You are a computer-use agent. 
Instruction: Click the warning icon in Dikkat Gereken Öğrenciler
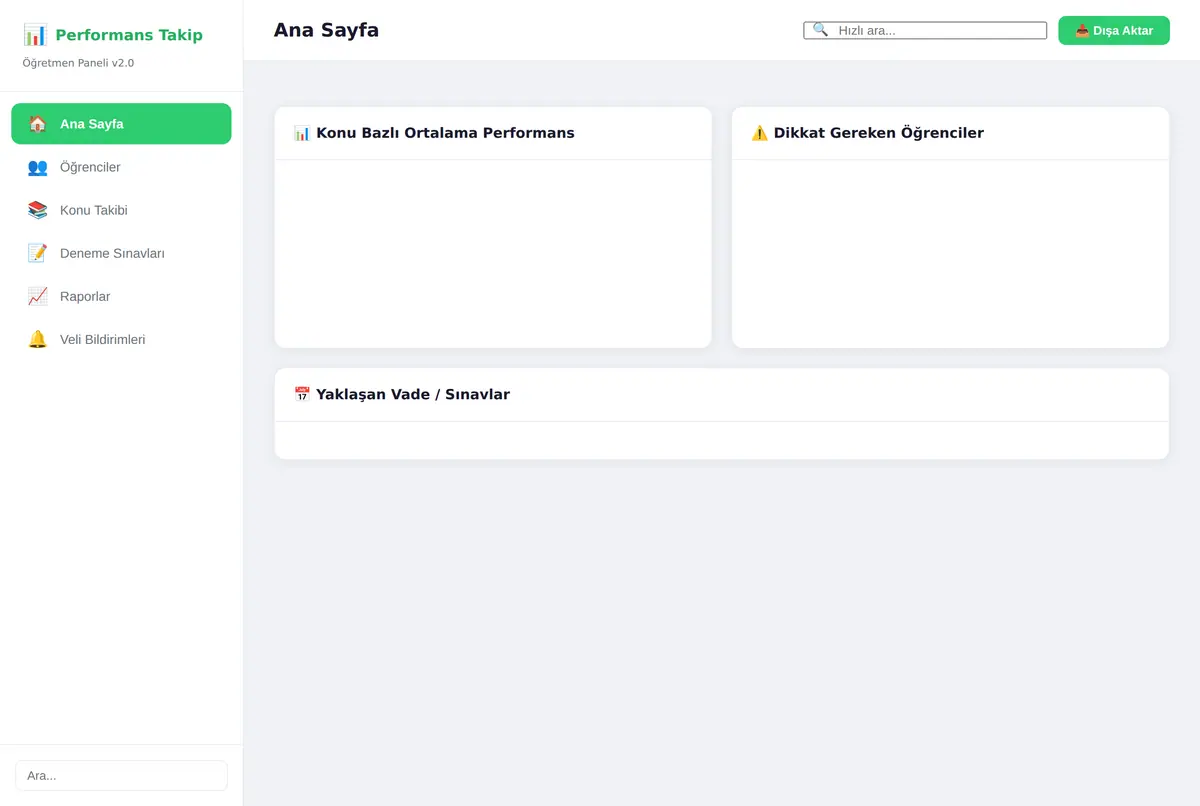coord(760,133)
